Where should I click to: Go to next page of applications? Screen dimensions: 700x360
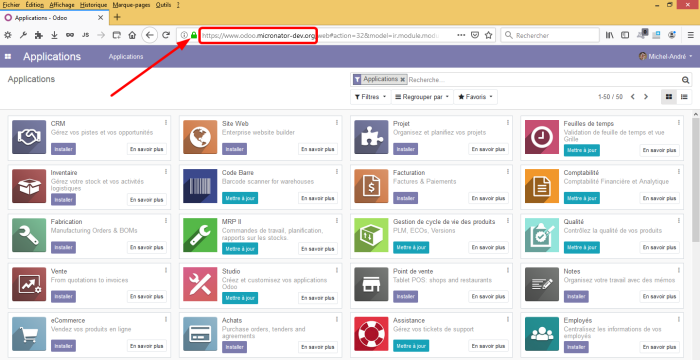(x=646, y=97)
